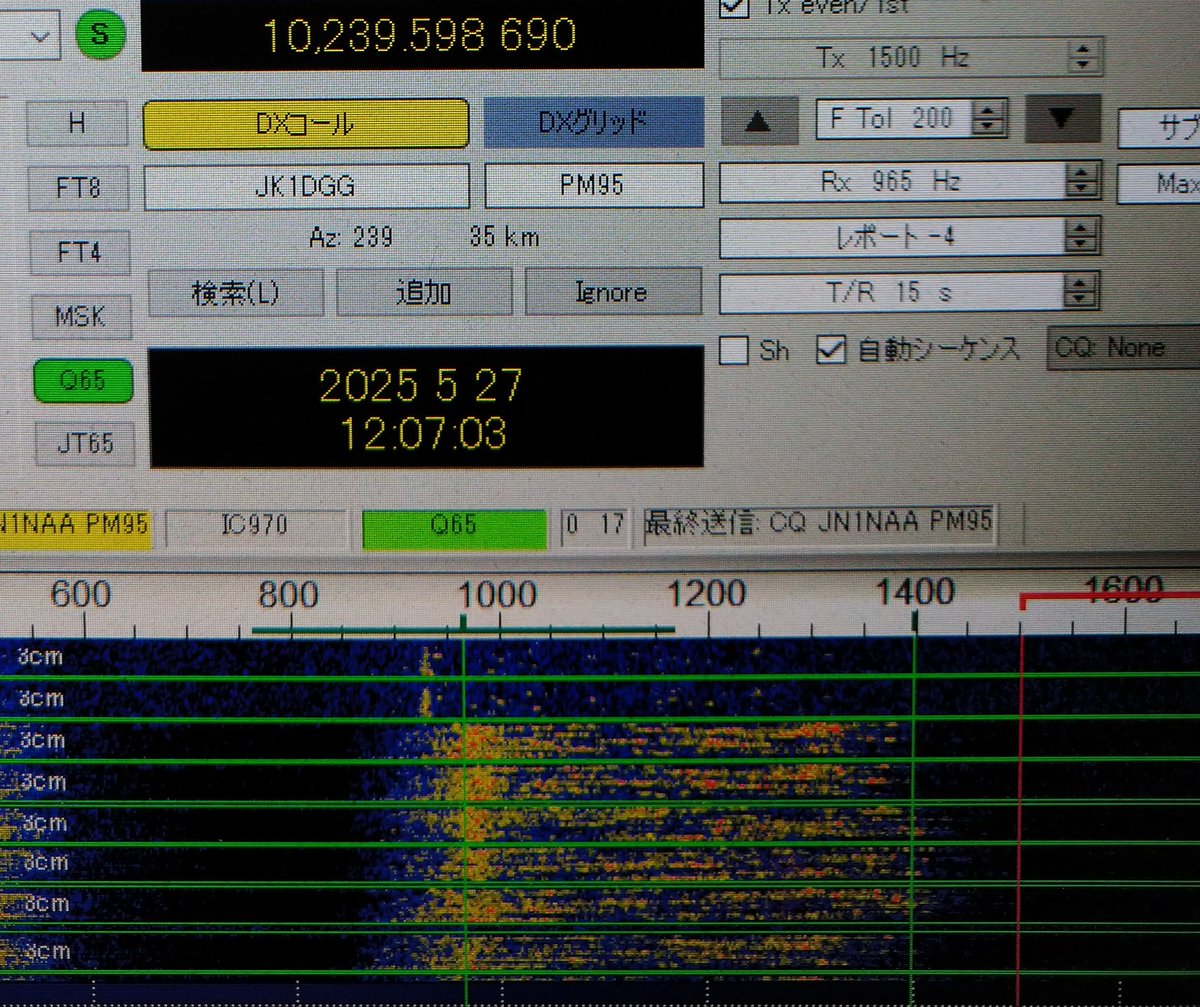Screen dimensions: 1200x1007
Task: Select the Q65 mode button
Action: tap(84, 381)
